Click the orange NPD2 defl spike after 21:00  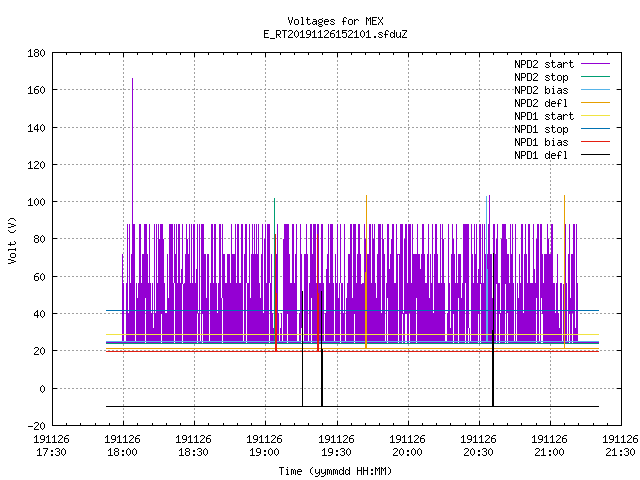pos(564,271)
